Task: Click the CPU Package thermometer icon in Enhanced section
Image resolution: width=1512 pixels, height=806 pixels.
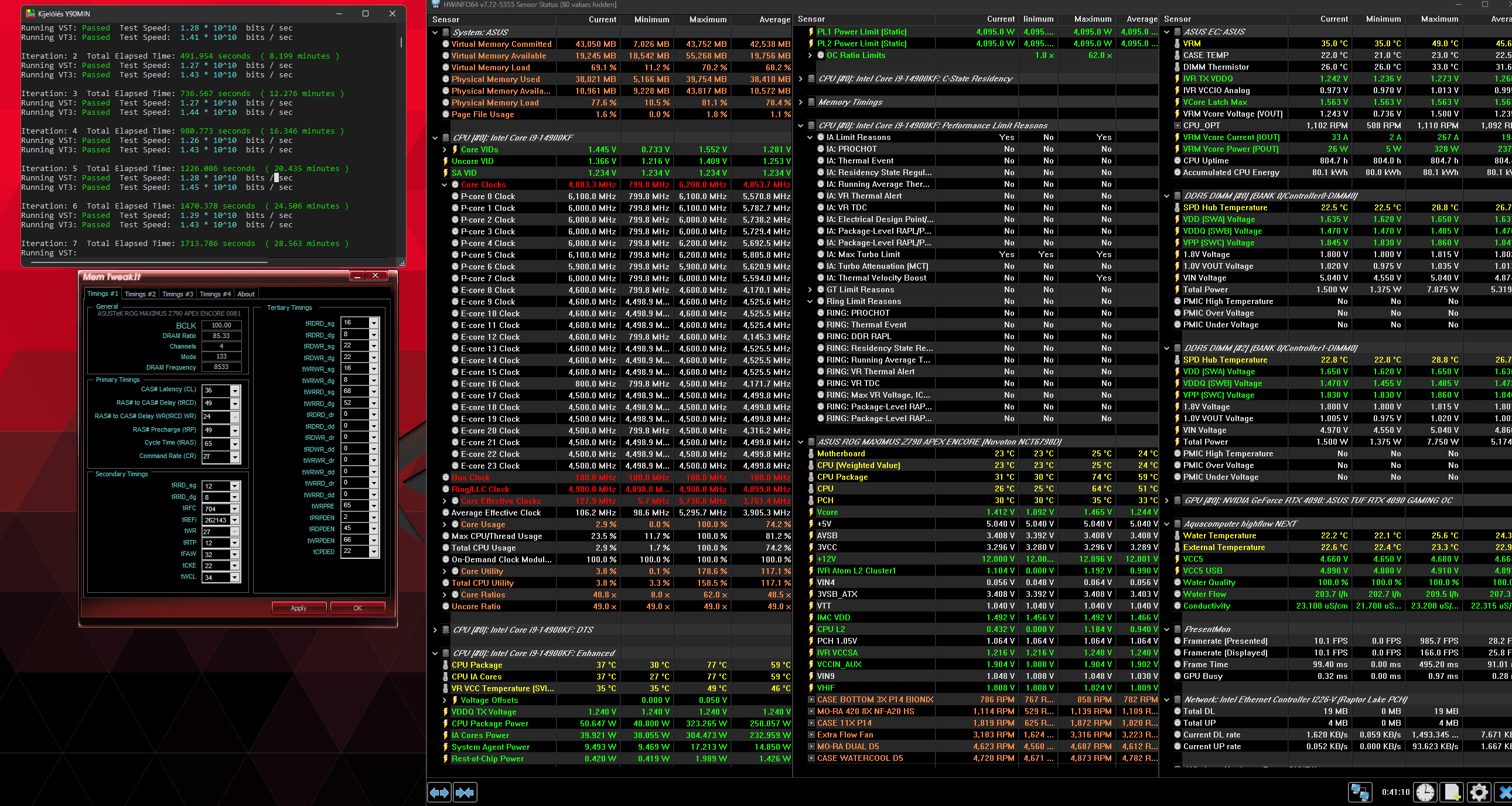Action: pyautogui.click(x=445, y=665)
